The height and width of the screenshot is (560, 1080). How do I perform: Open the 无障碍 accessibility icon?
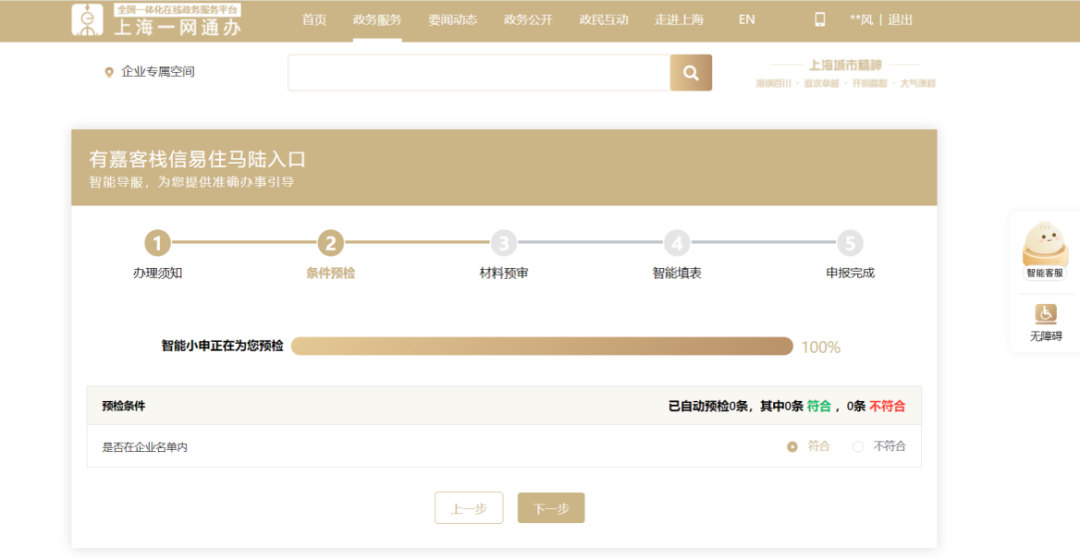(1046, 322)
